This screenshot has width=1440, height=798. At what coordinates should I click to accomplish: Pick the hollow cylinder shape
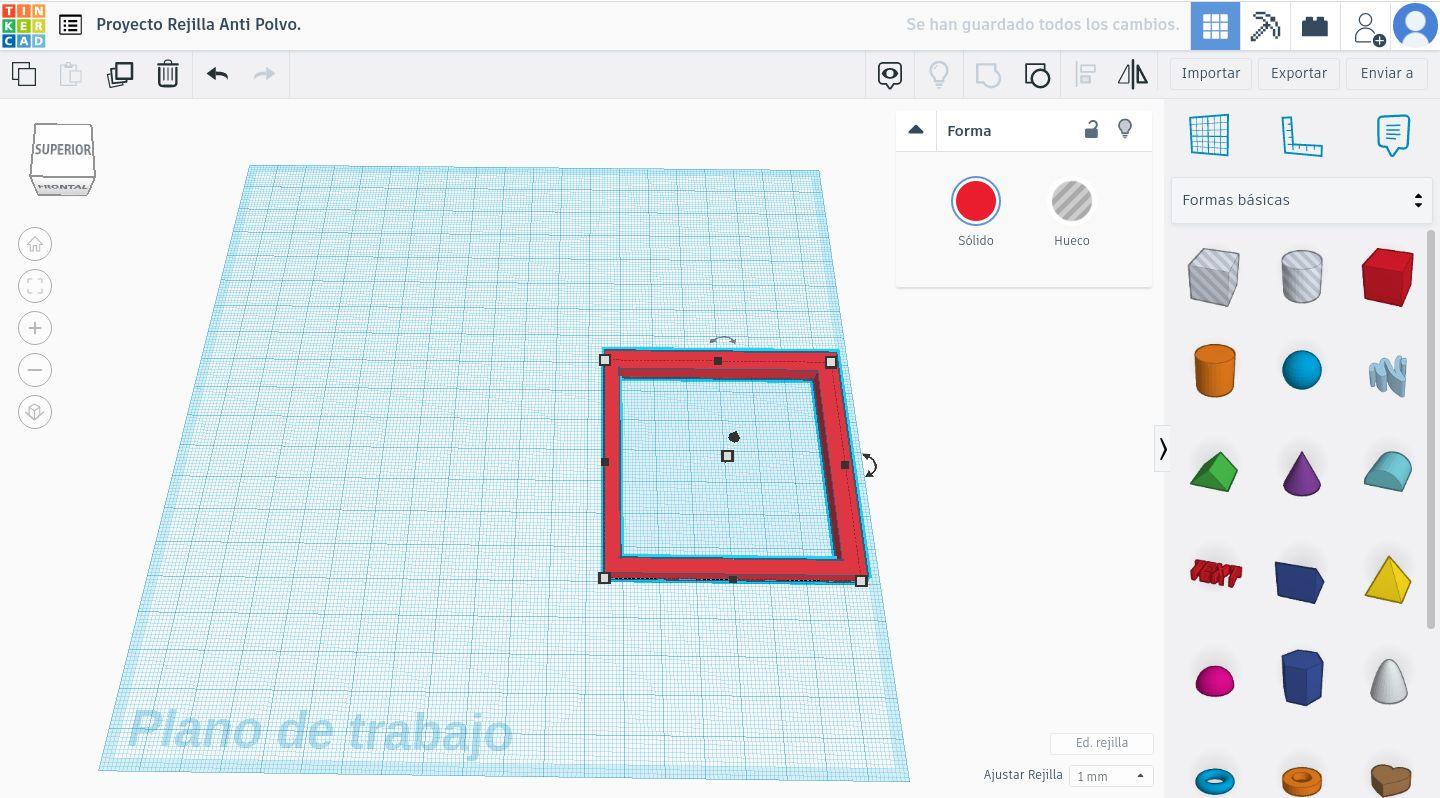tap(1302, 276)
